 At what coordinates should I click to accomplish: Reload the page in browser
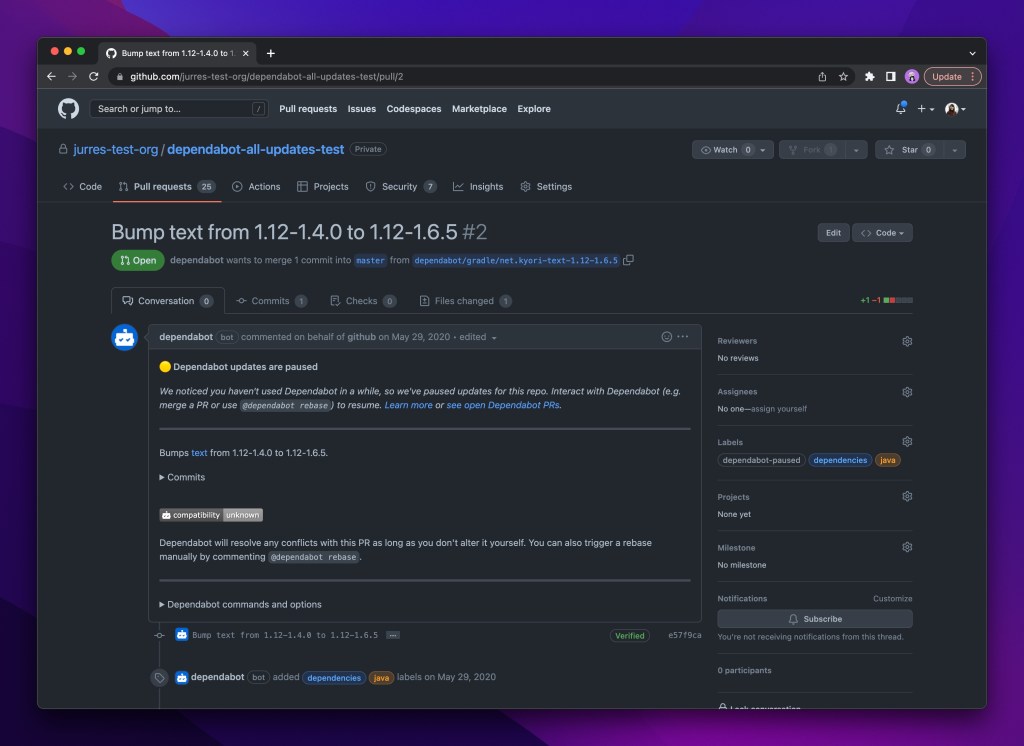coord(94,76)
